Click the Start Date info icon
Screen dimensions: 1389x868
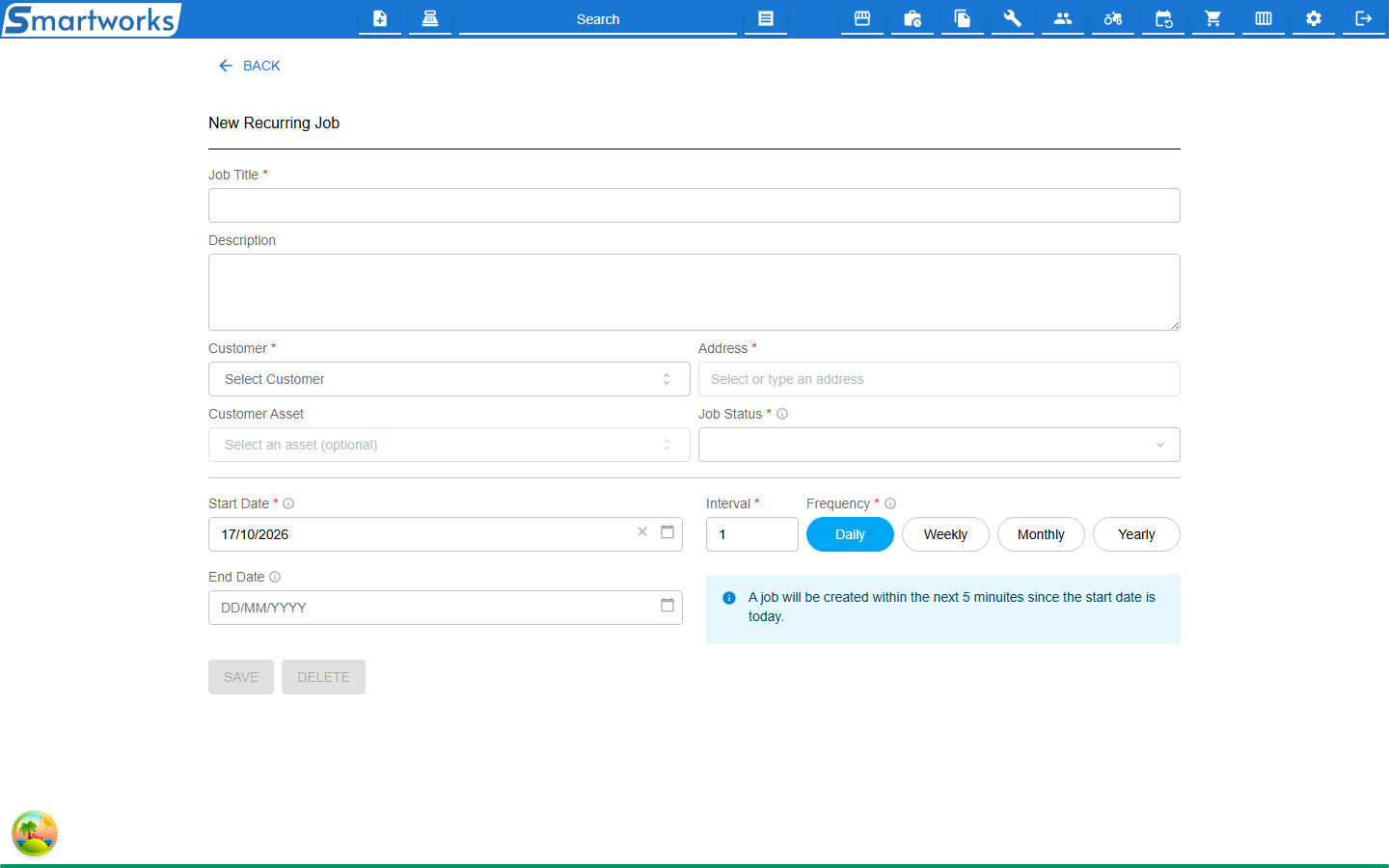pyautogui.click(x=288, y=503)
